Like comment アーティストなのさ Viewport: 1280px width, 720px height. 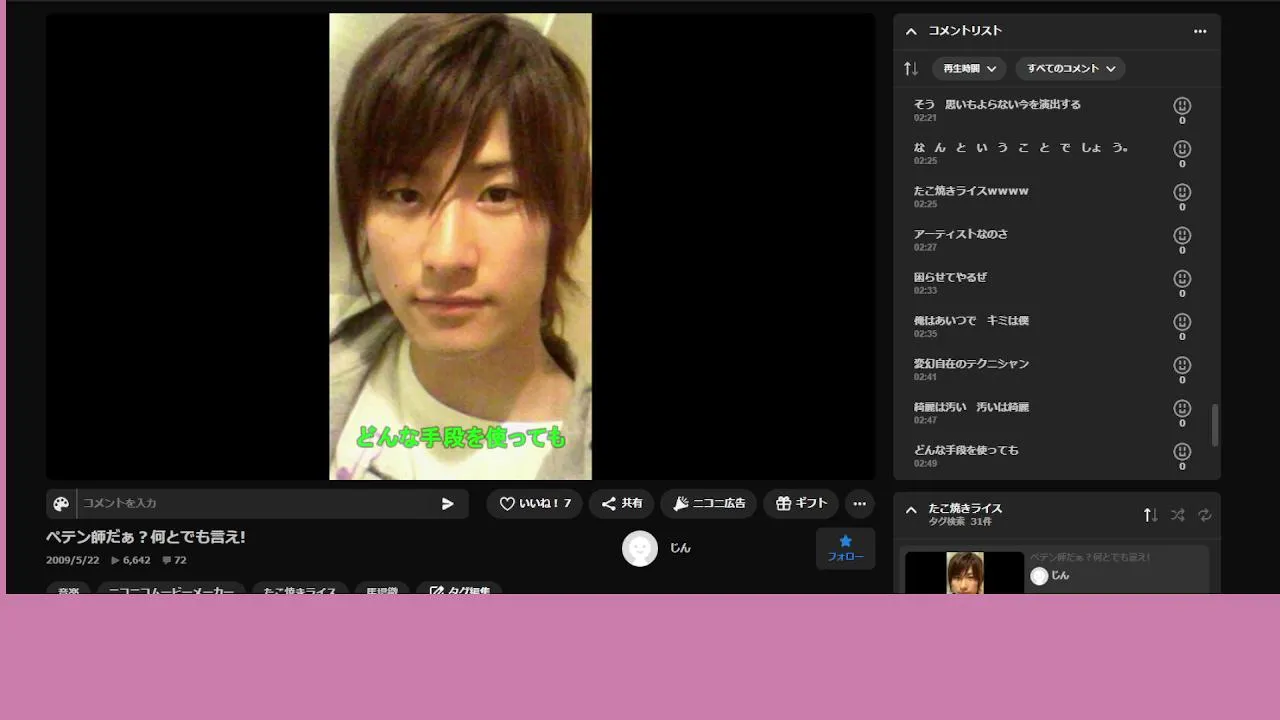click(1182, 236)
